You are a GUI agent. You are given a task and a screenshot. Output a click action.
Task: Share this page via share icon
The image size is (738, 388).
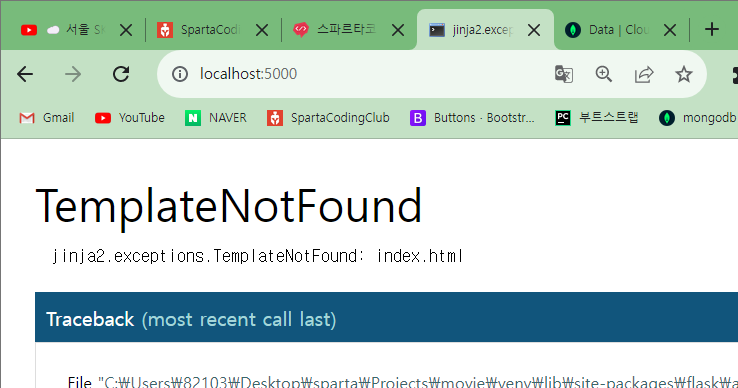(644, 74)
